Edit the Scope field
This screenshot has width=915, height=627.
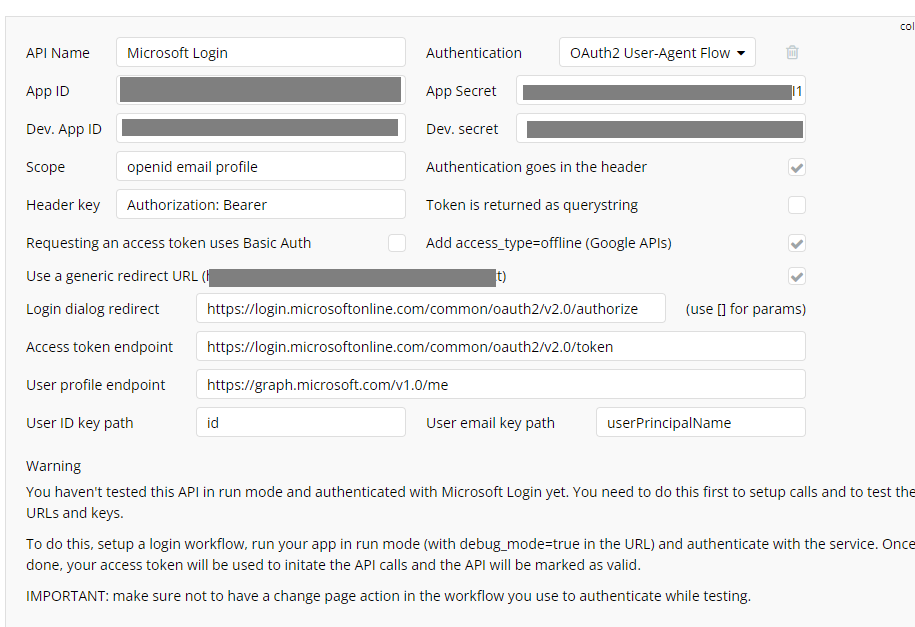(260, 167)
